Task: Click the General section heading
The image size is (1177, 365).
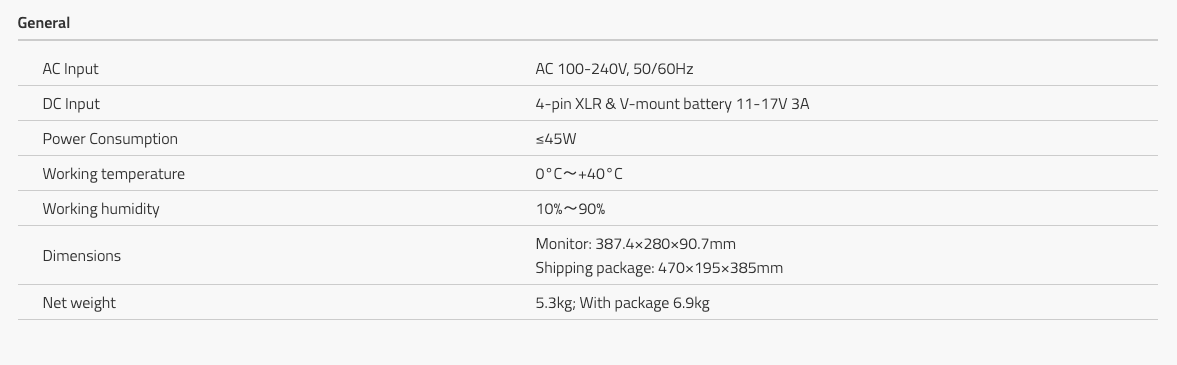Action: tap(44, 23)
